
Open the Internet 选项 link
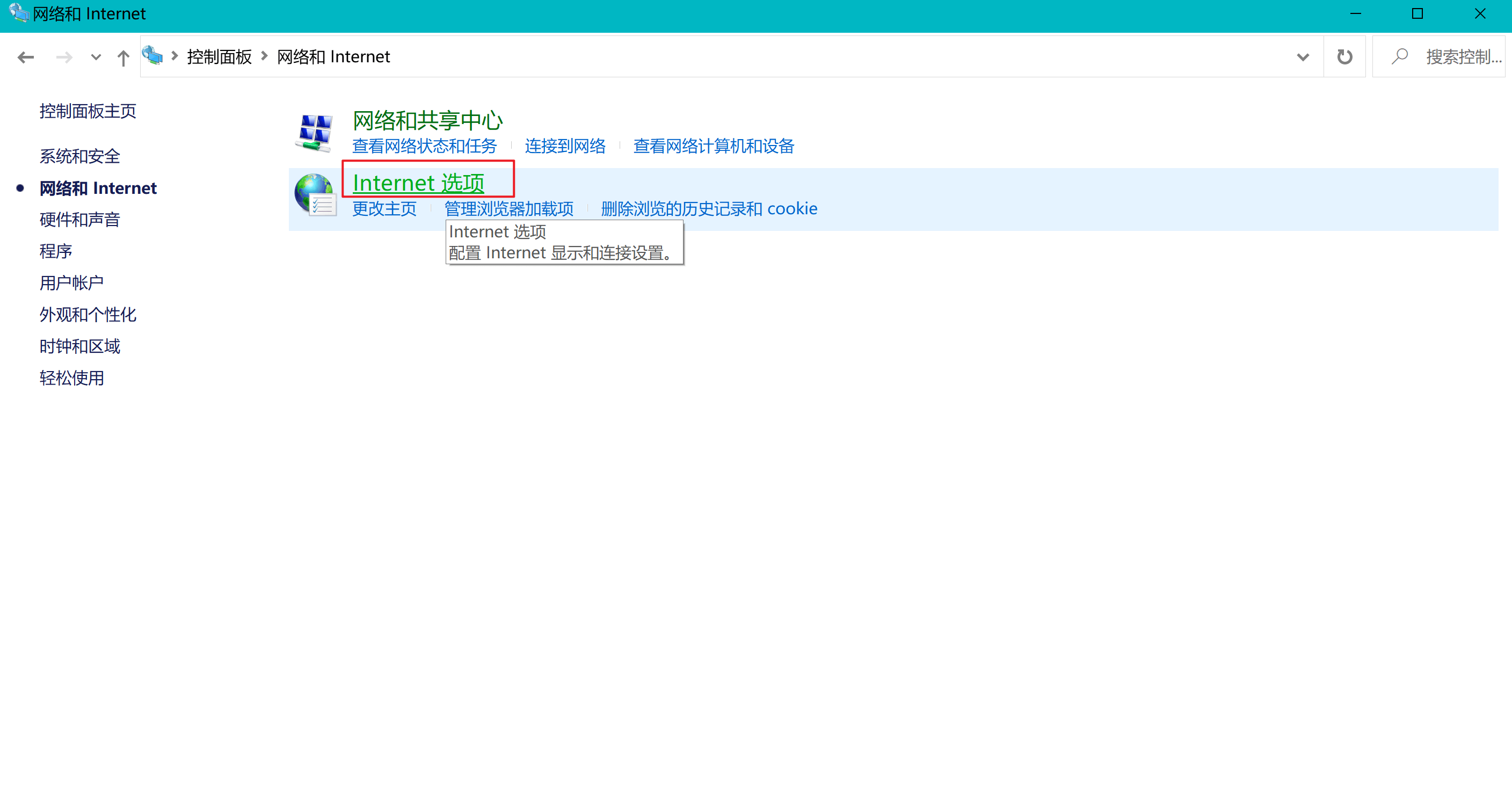pyautogui.click(x=418, y=183)
